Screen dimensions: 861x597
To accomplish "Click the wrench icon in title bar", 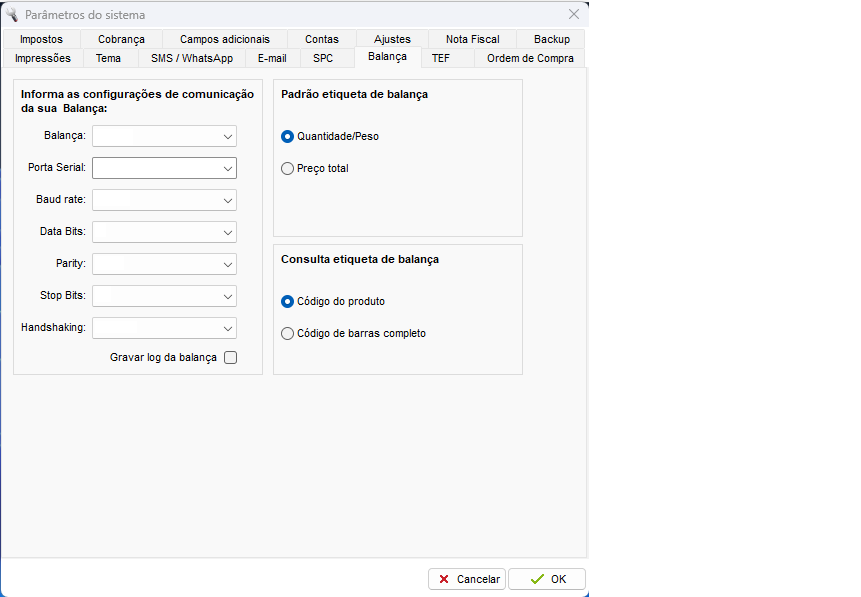I will tap(12, 14).
